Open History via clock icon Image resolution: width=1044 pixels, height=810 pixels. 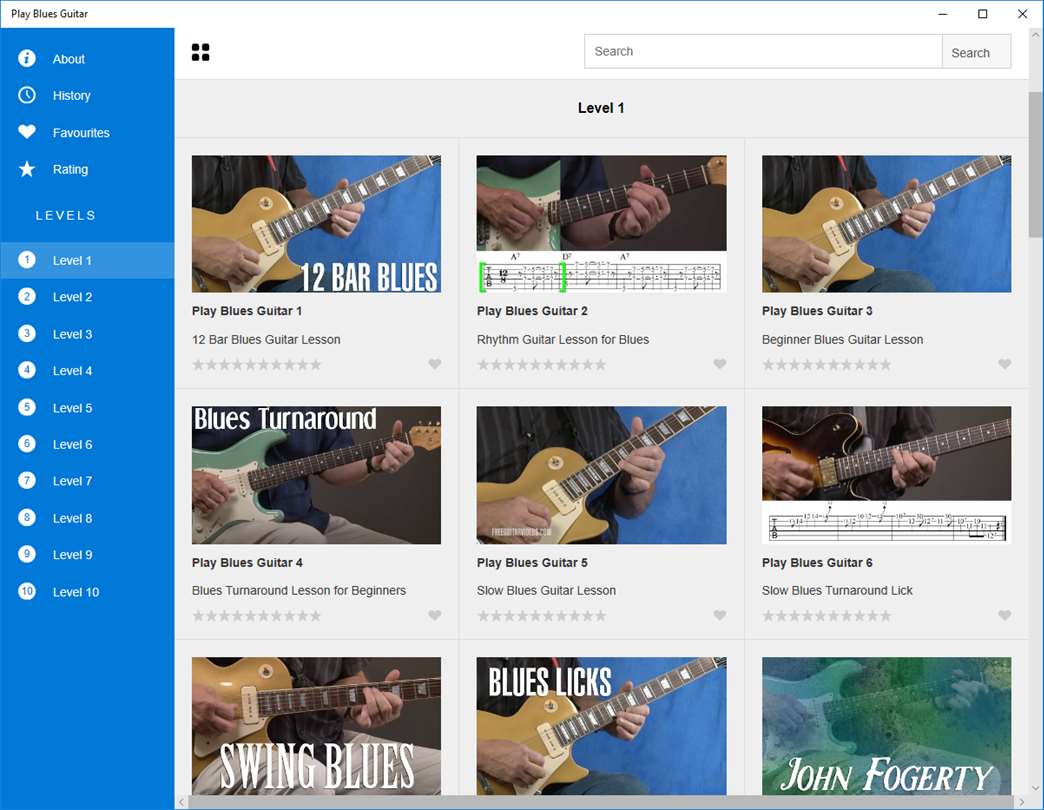point(27,95)
